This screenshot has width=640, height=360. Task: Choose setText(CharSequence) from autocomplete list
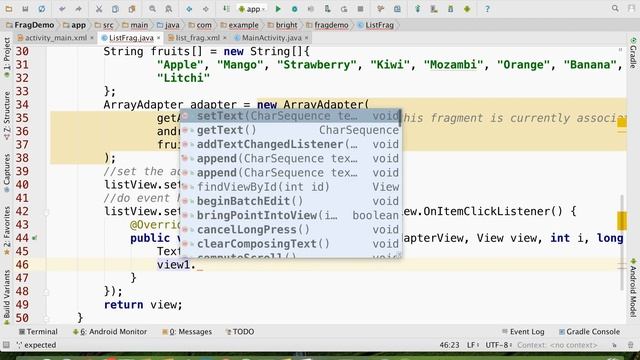290,116
